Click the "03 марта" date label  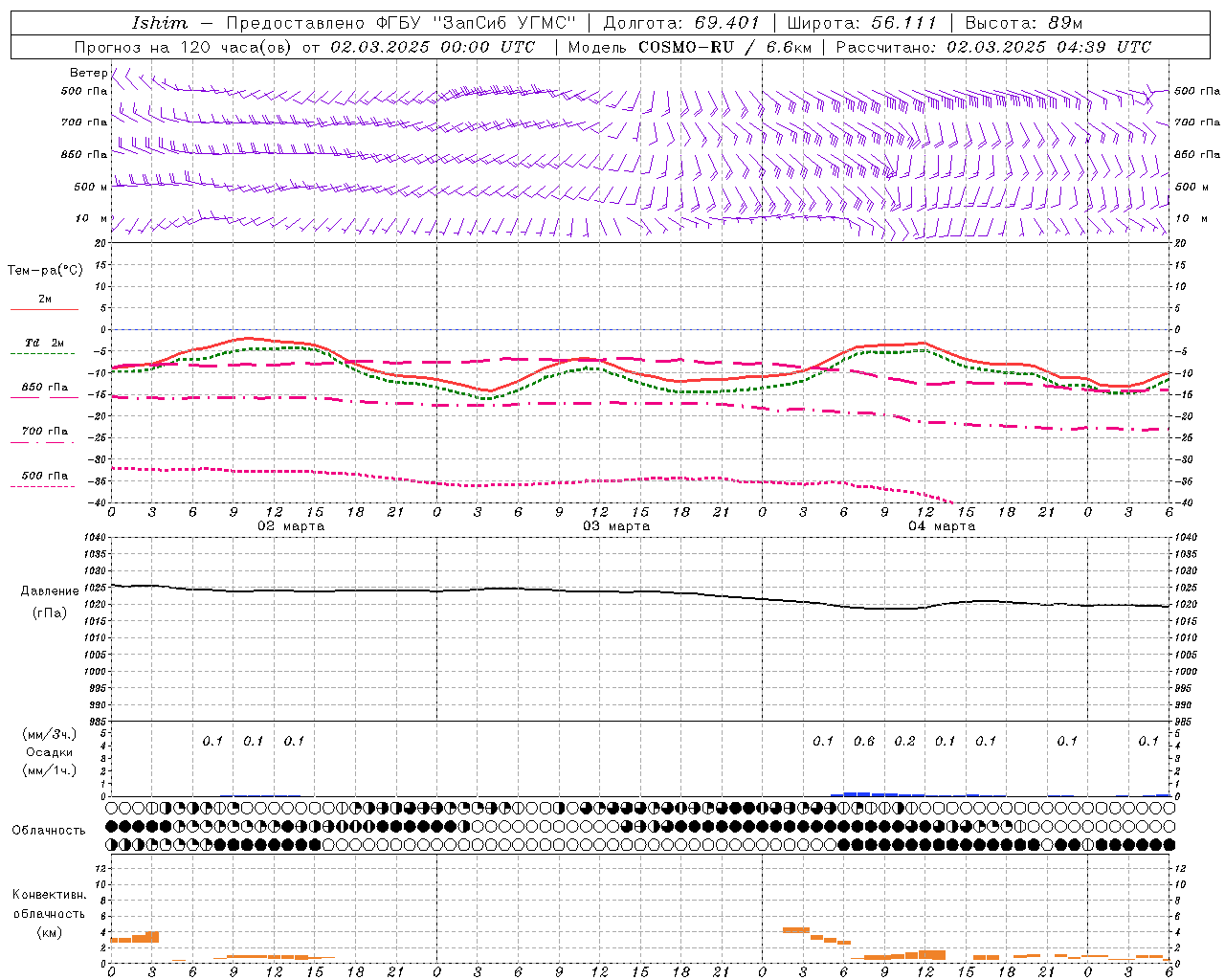click(616, 526)
